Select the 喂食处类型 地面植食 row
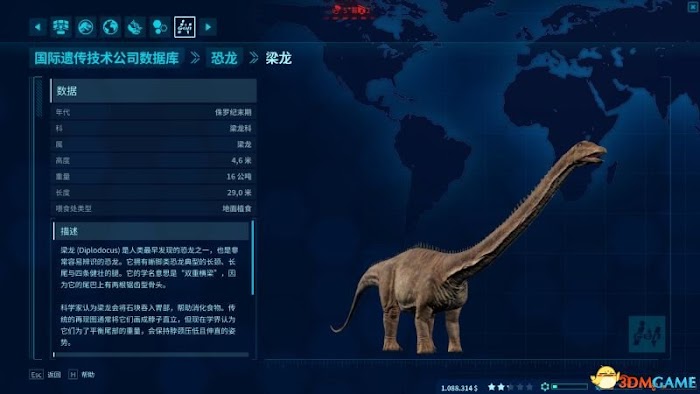Viewport: 700px width, 394px height. [x=154, y=208]
